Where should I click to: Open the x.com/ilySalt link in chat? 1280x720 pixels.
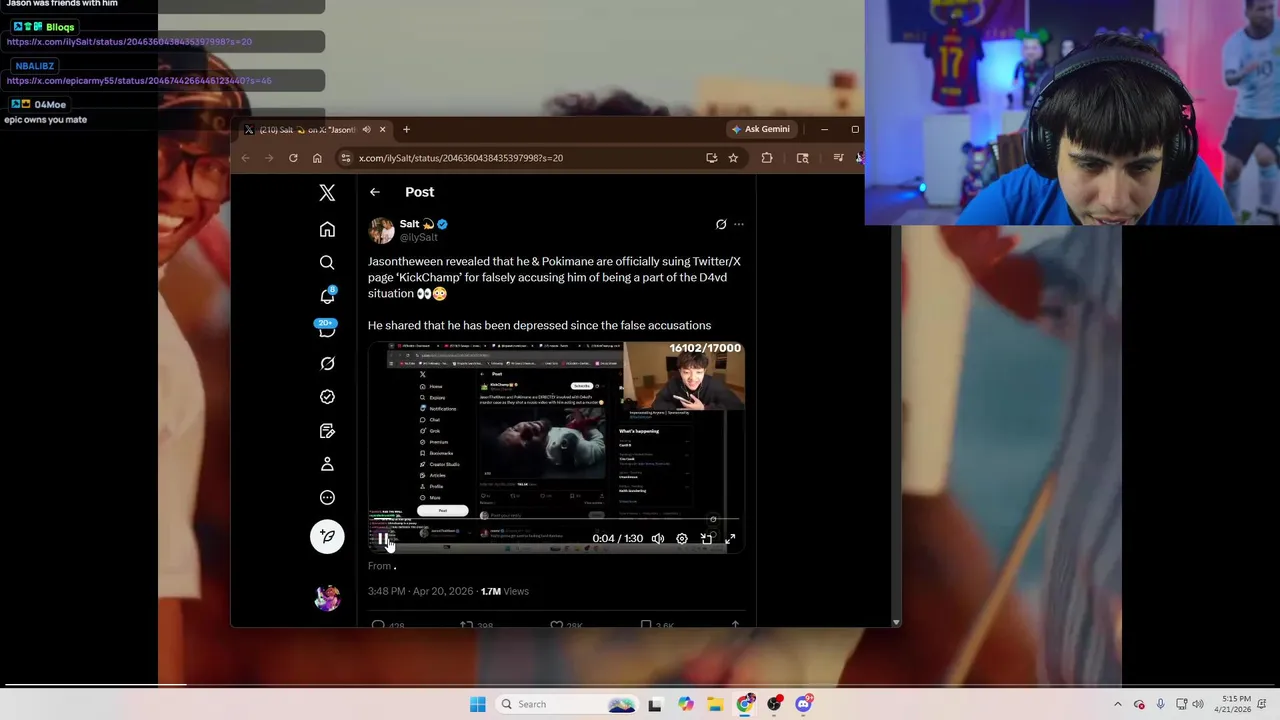point(129,42)
